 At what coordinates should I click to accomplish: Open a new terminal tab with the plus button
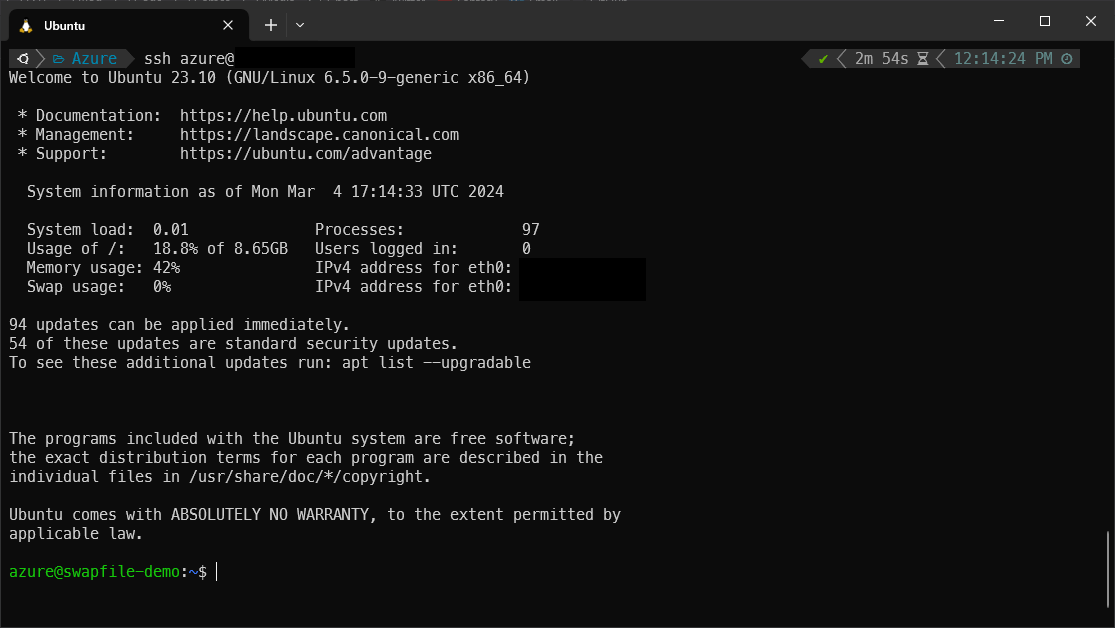point(271,26)
